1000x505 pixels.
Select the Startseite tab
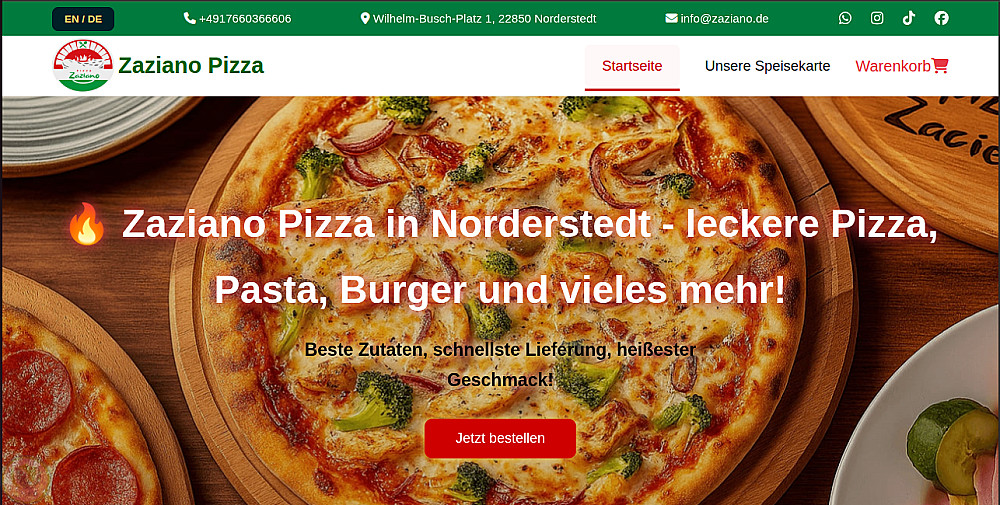[632, 66]
